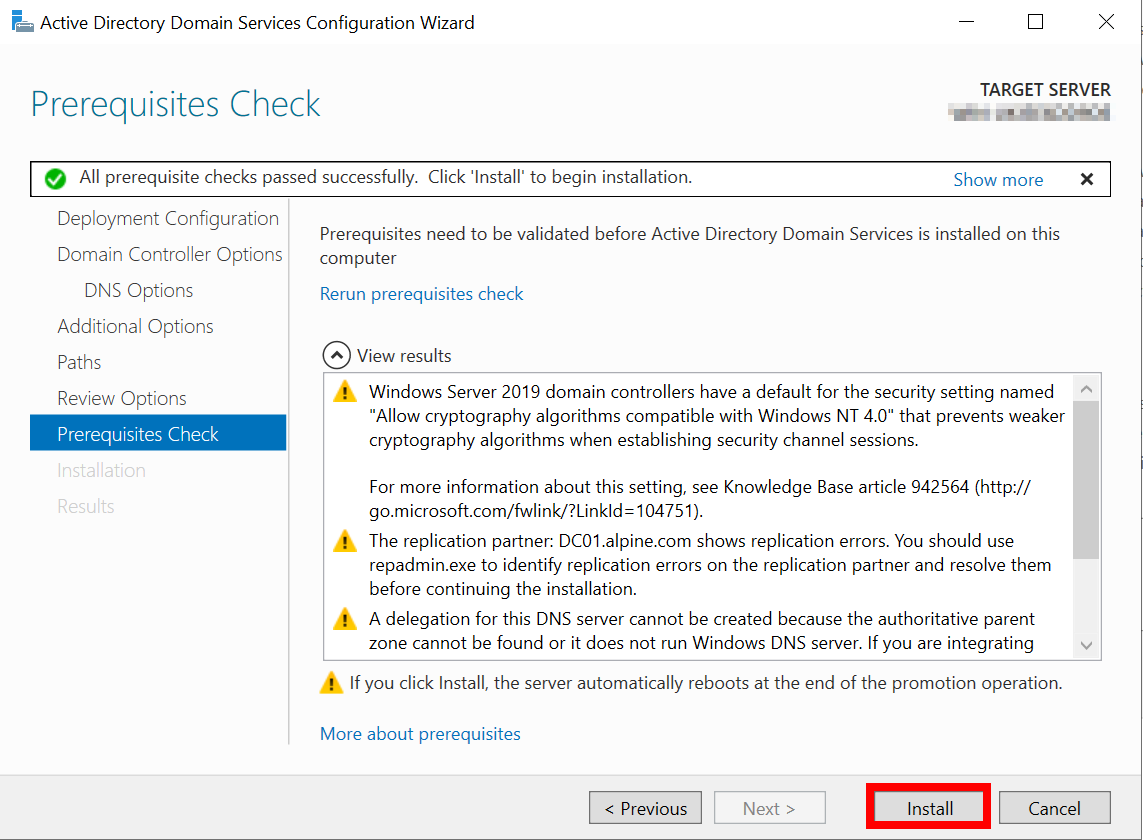This screenshot has width=1143, height=840.
Task: Click the disabled Results step
Action: point(86,506)
